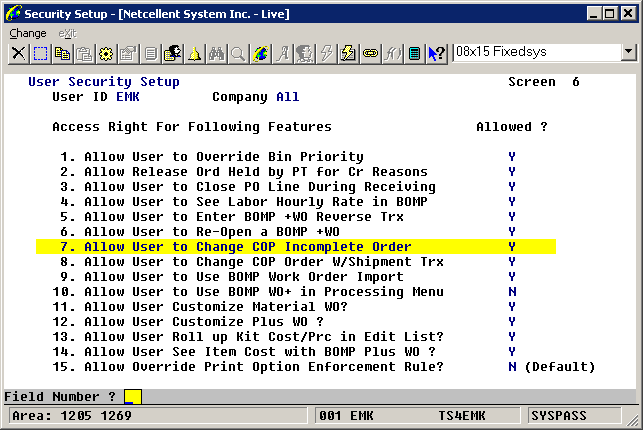This screenshot has height=430, width=643.
Task: Click the green calculator toolbar icon
Action: click(x=415, y=53)
